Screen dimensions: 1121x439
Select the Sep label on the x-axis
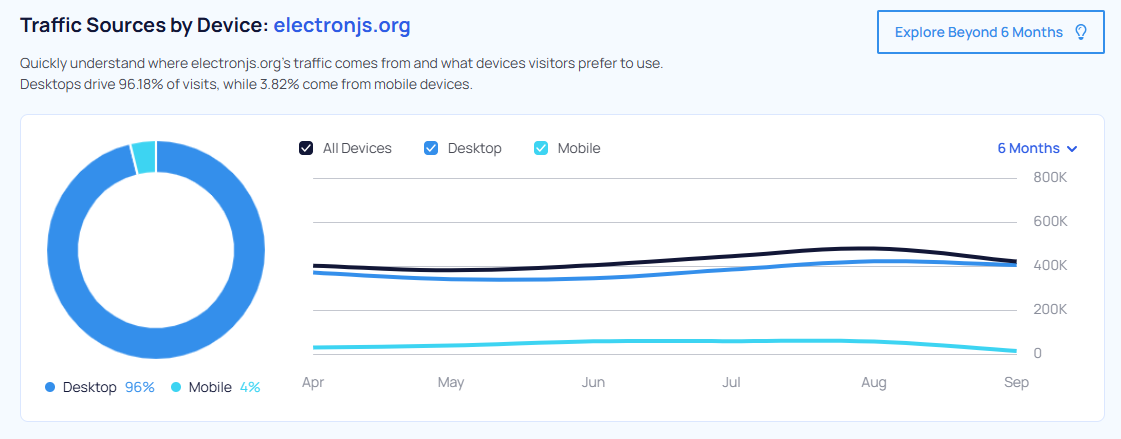click(x=1017, y=382)
